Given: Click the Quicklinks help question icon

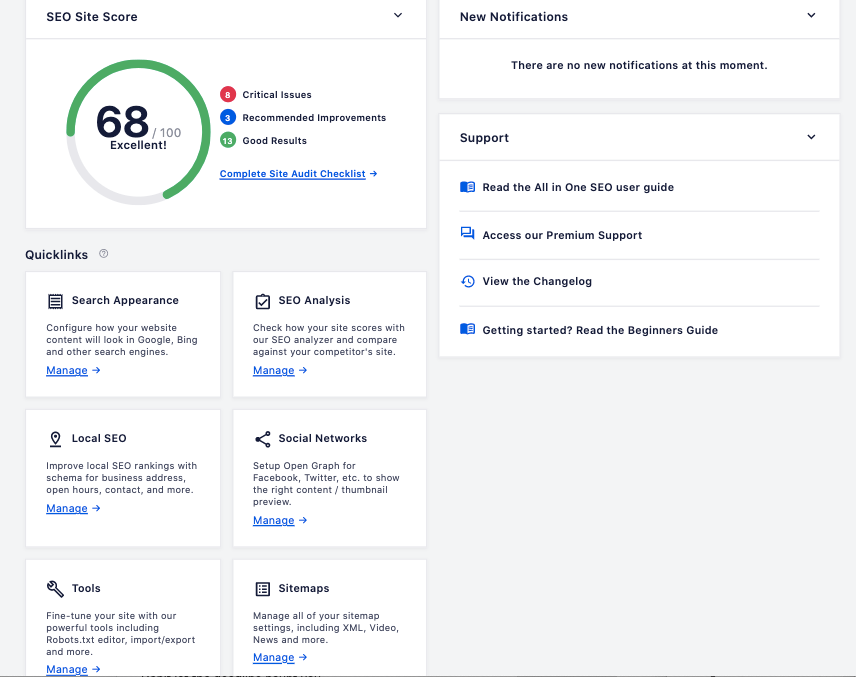Looking at the screenshot, I should [x=103, y=253].
